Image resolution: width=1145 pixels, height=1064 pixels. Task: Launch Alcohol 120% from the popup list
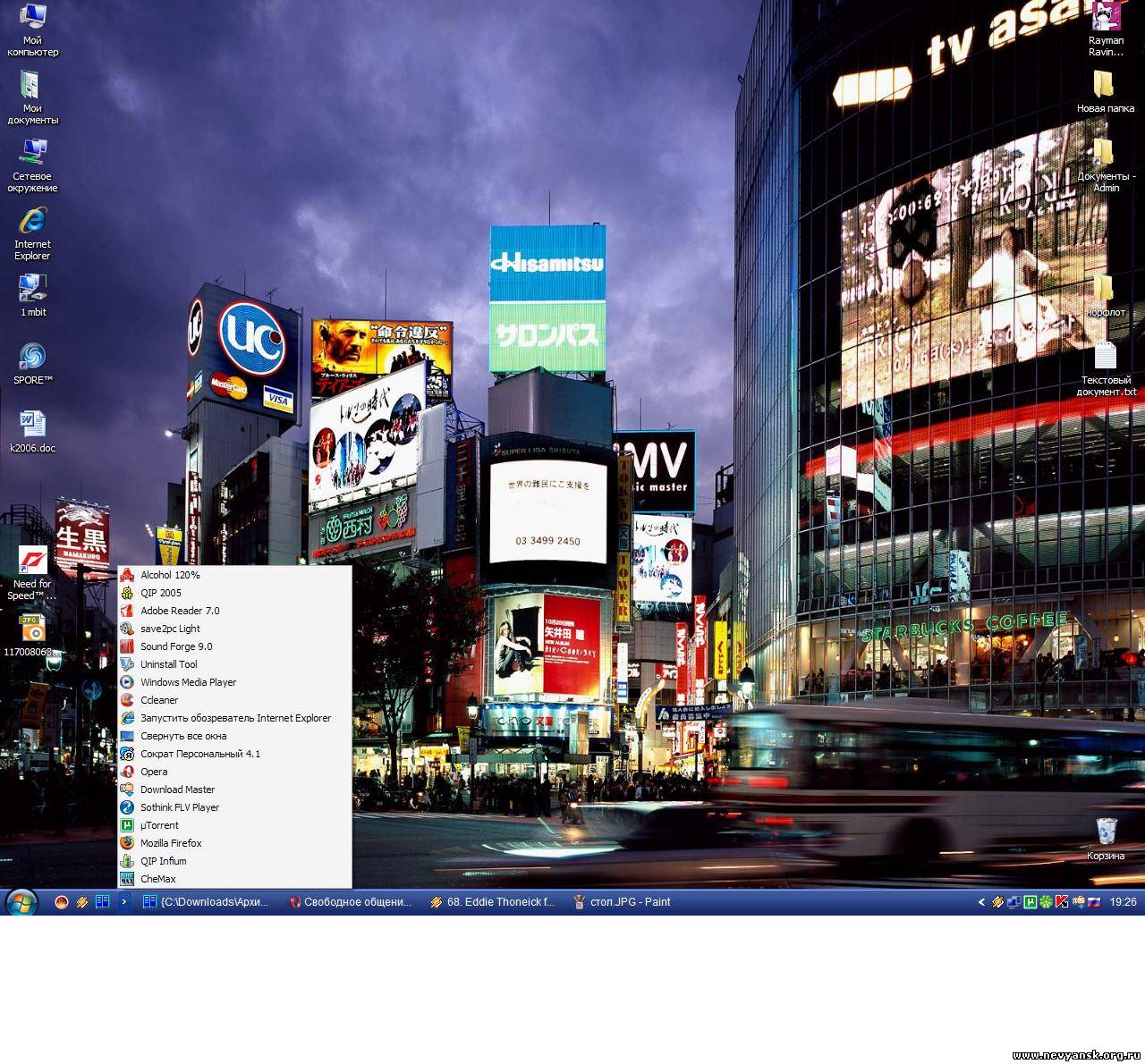[234, 575]
